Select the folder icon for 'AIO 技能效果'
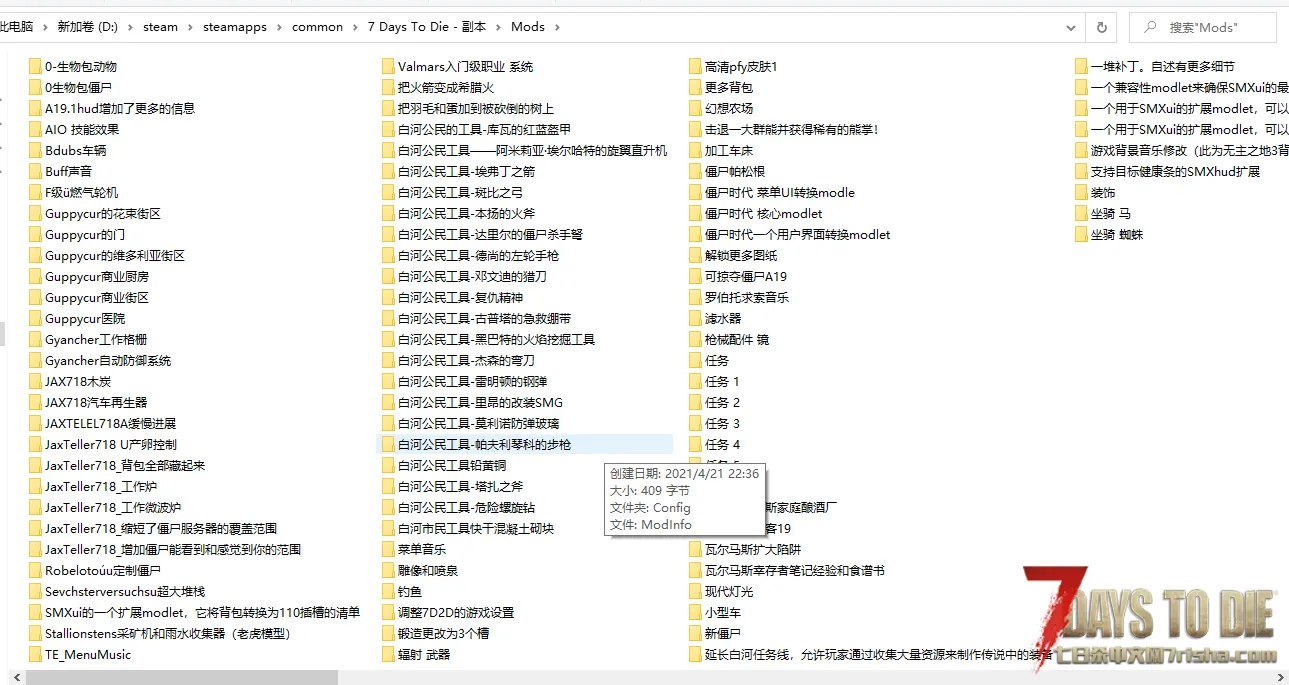 (35, 130)
